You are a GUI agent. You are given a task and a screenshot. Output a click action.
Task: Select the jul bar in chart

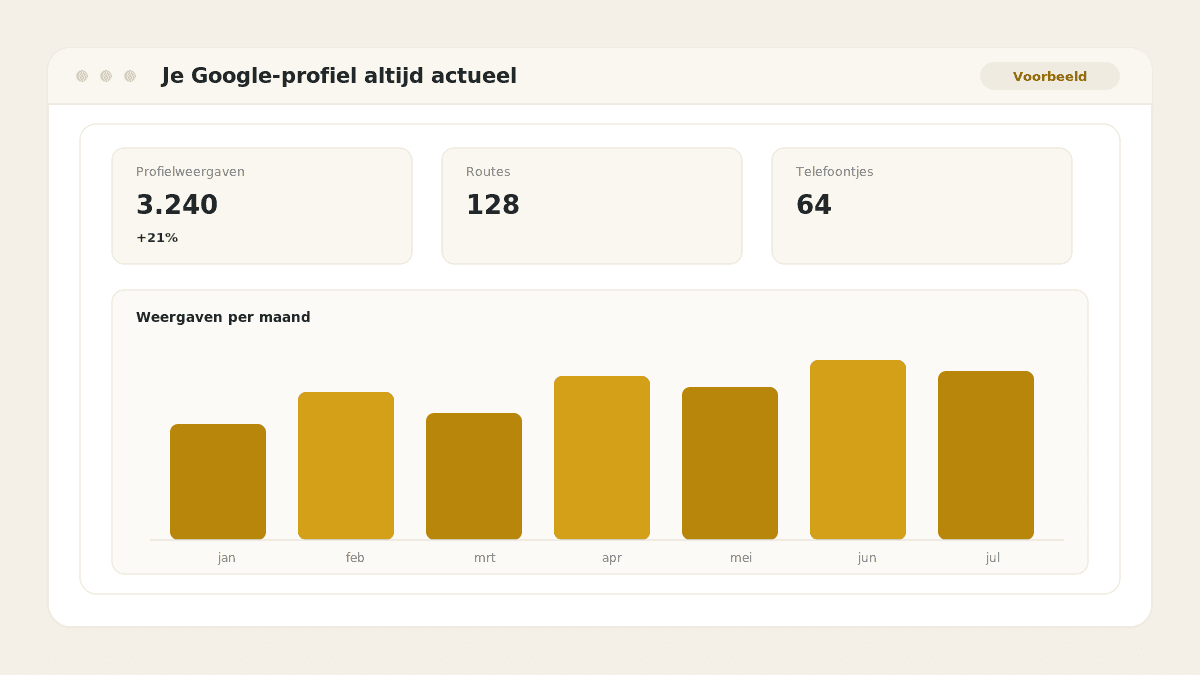(986, 456)
